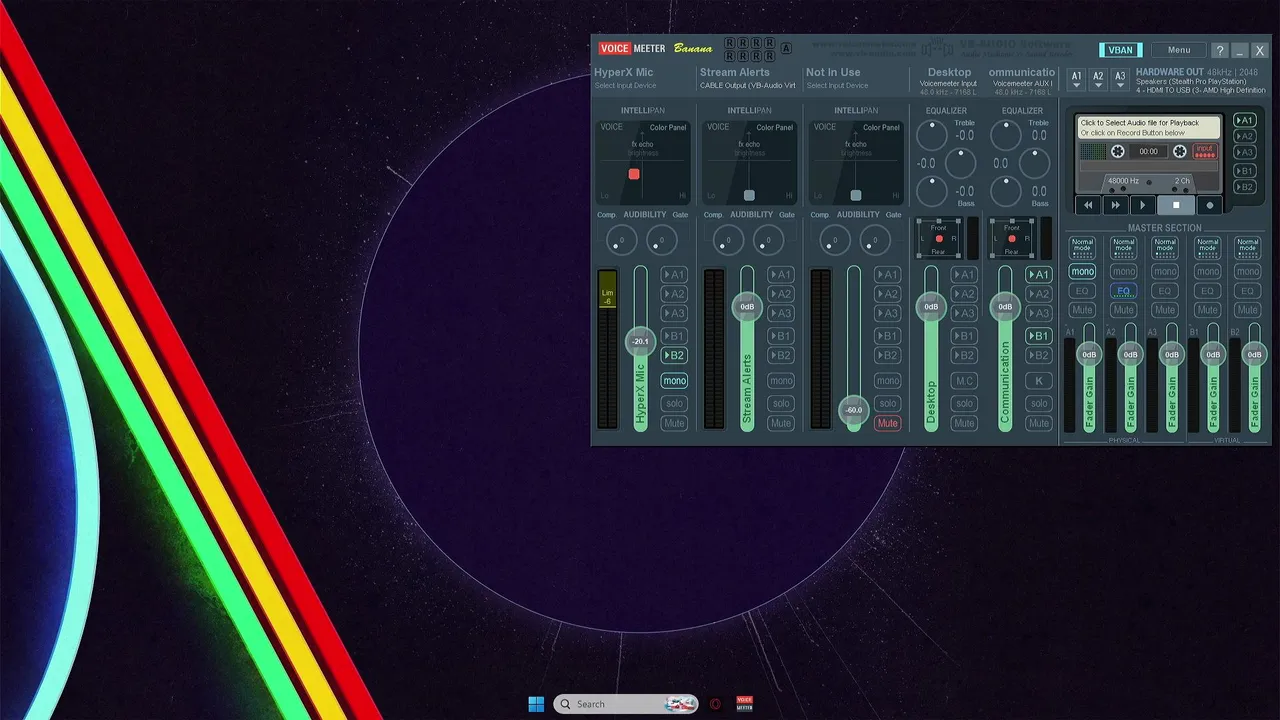
Task: Change Normal mode on bus A3
Action: (1165, 248)
